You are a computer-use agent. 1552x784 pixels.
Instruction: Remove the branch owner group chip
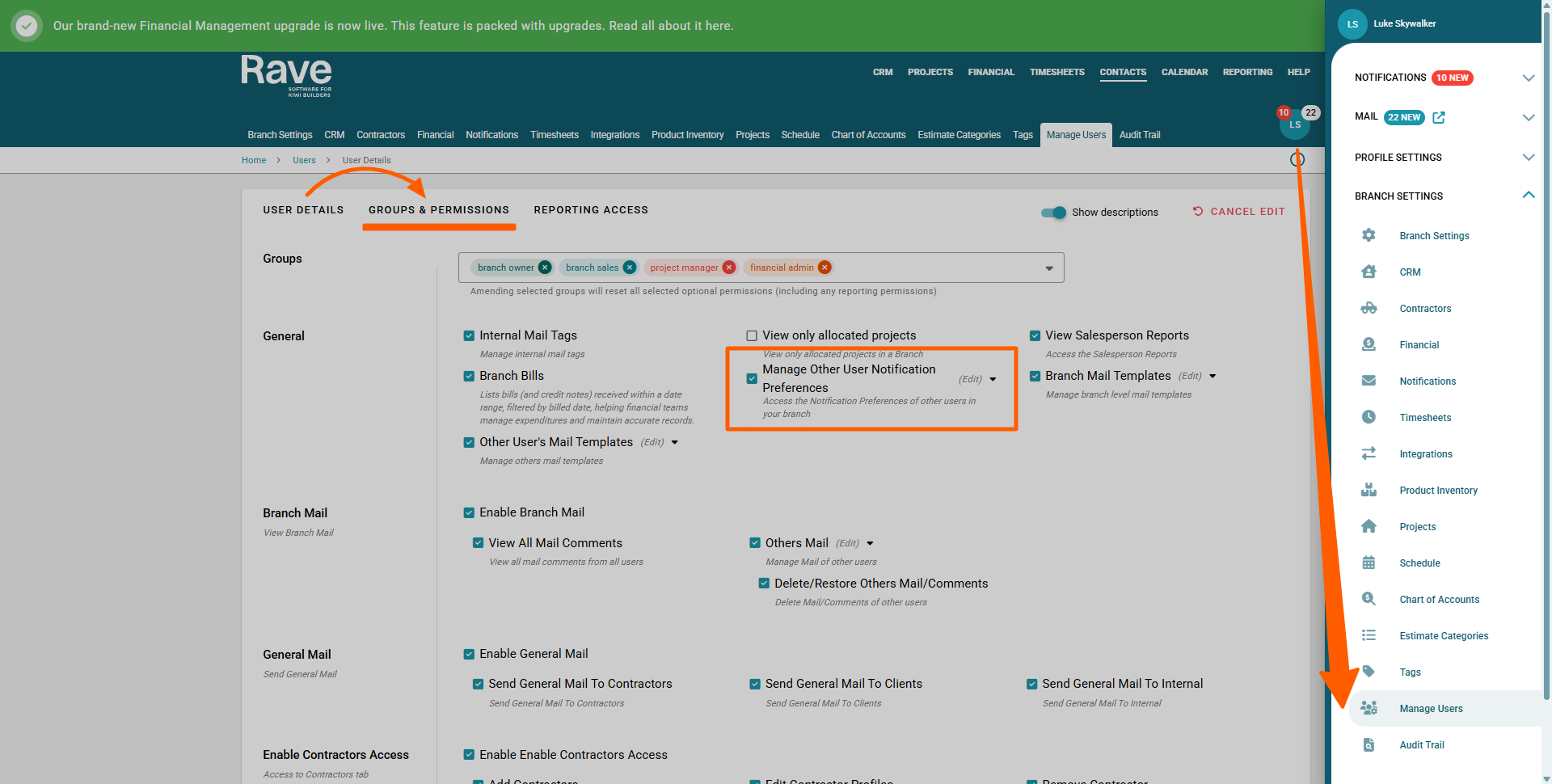(x=545, y=268)
